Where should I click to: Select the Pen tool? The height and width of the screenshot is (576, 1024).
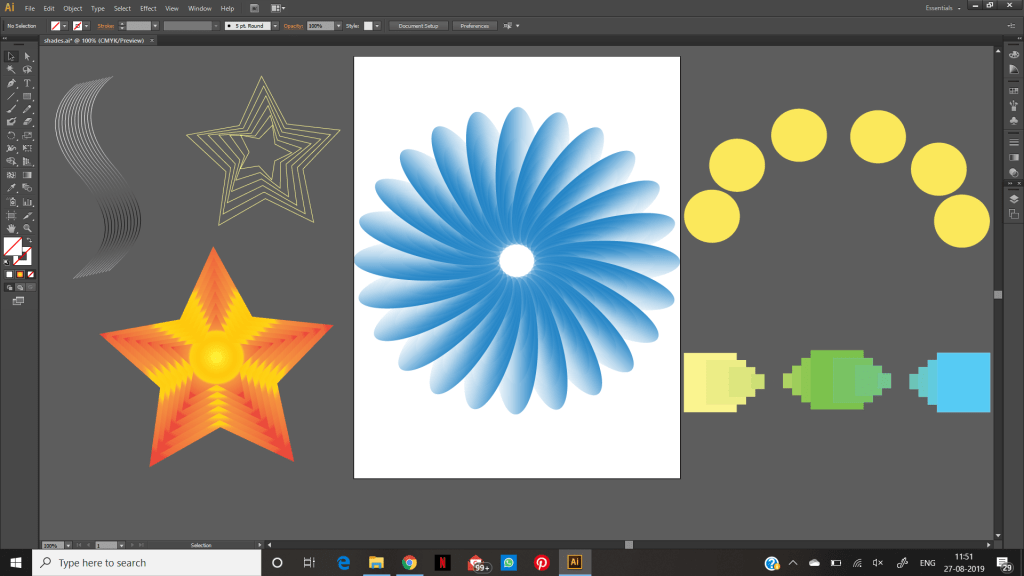click(11, 83)
